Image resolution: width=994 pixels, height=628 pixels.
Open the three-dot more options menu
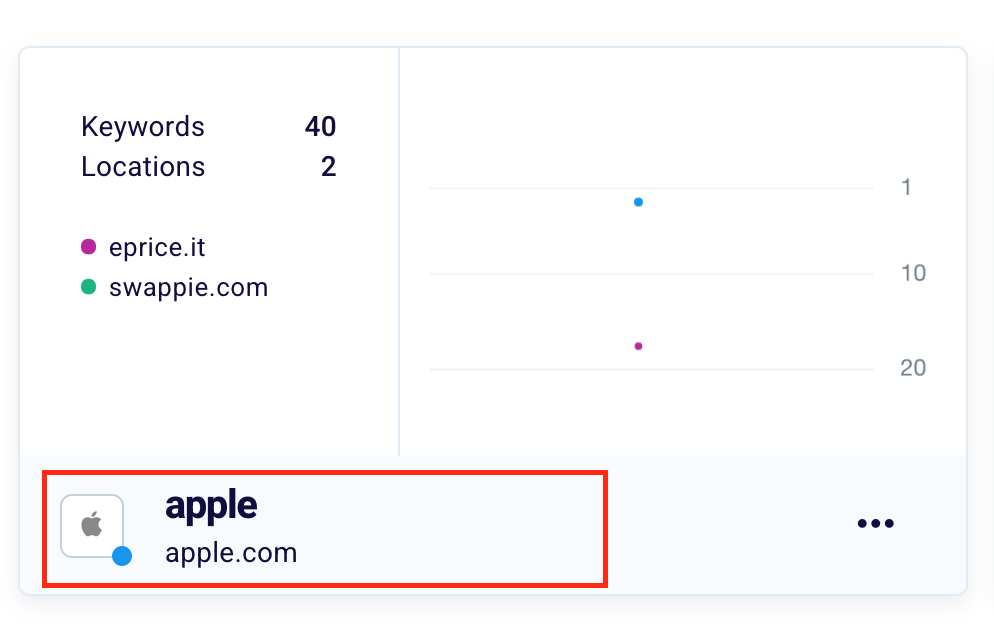(875, 523)
